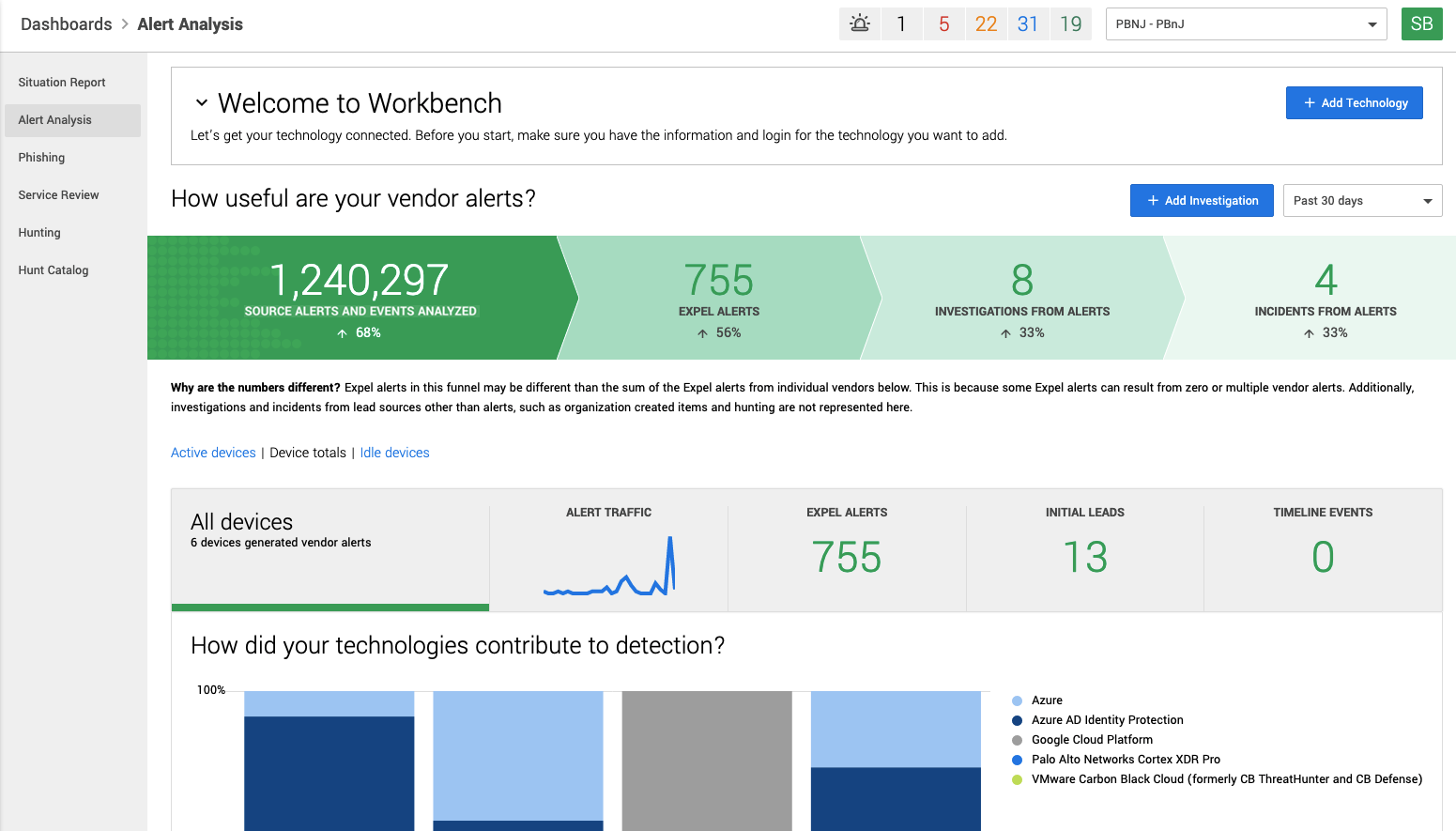Open the blue alerts count 31
Image resolution: width=1456 pixels, height=831 pixels.
pos(1028,24)
